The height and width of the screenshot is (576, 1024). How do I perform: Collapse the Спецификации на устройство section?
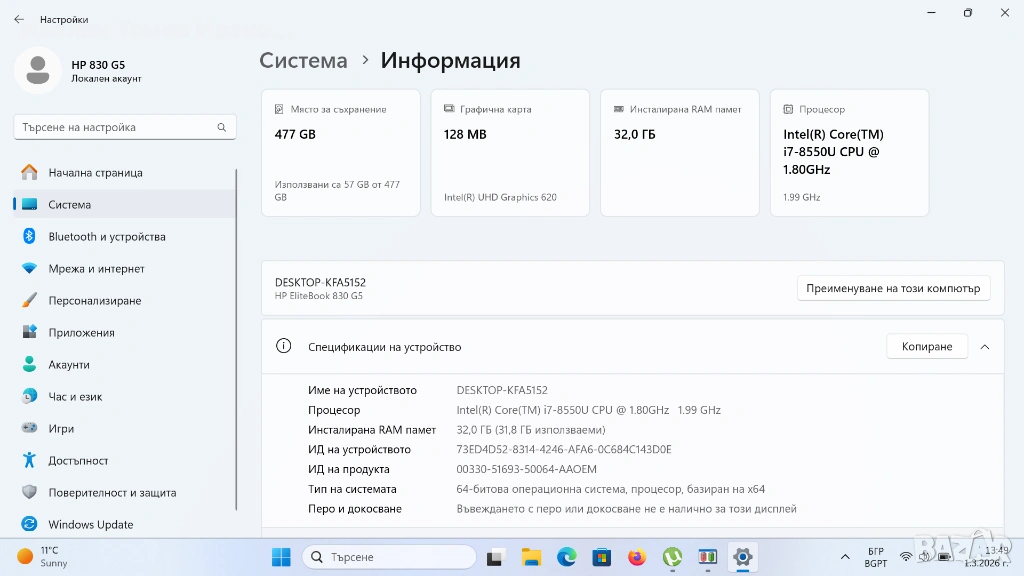tap(985, 347)
